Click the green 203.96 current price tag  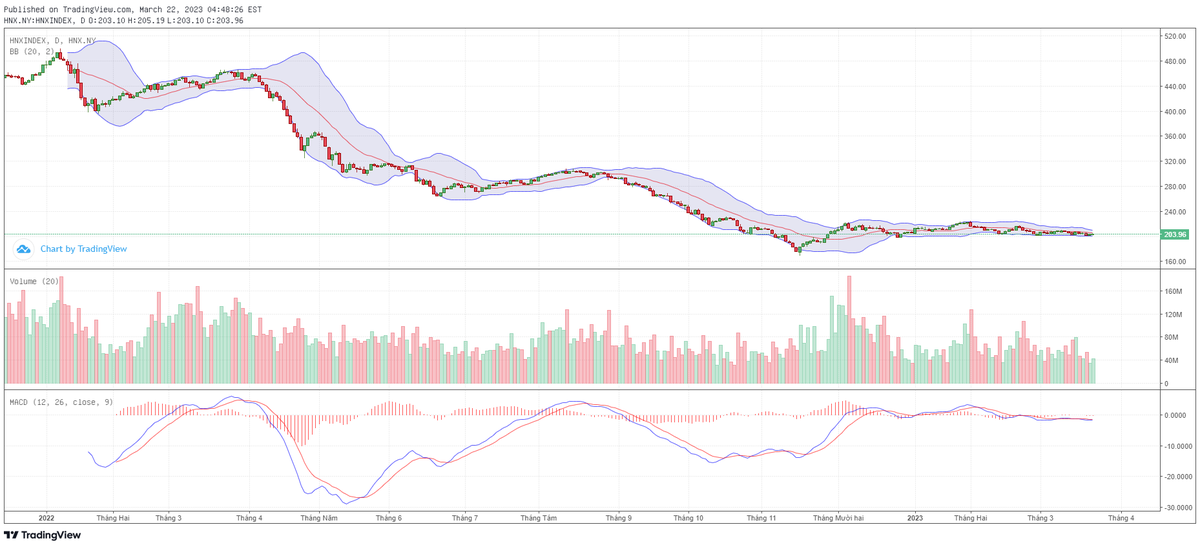click(1174, 234)
